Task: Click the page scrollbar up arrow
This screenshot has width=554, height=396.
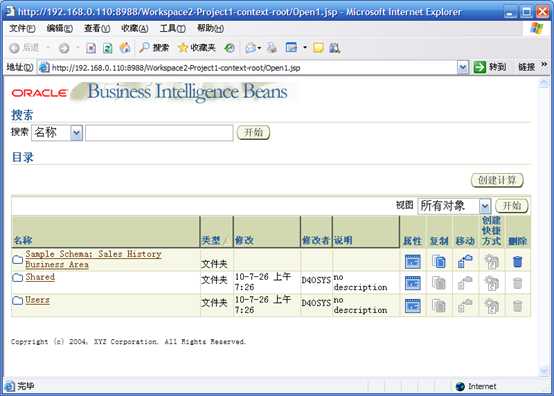Action: pos(544,83)
